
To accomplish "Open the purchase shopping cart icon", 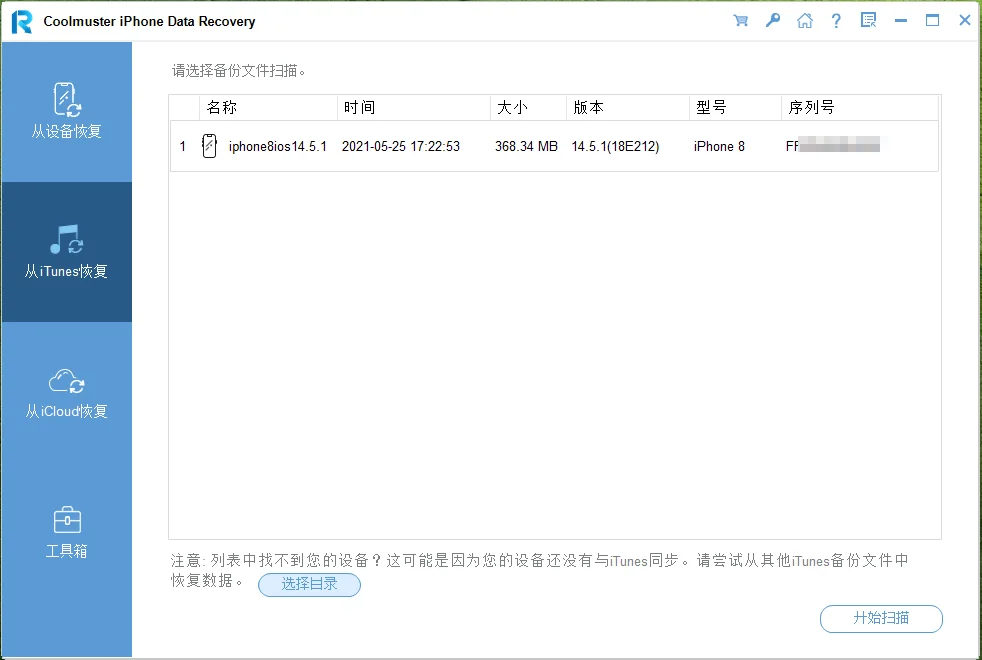I will click(741, 19).
